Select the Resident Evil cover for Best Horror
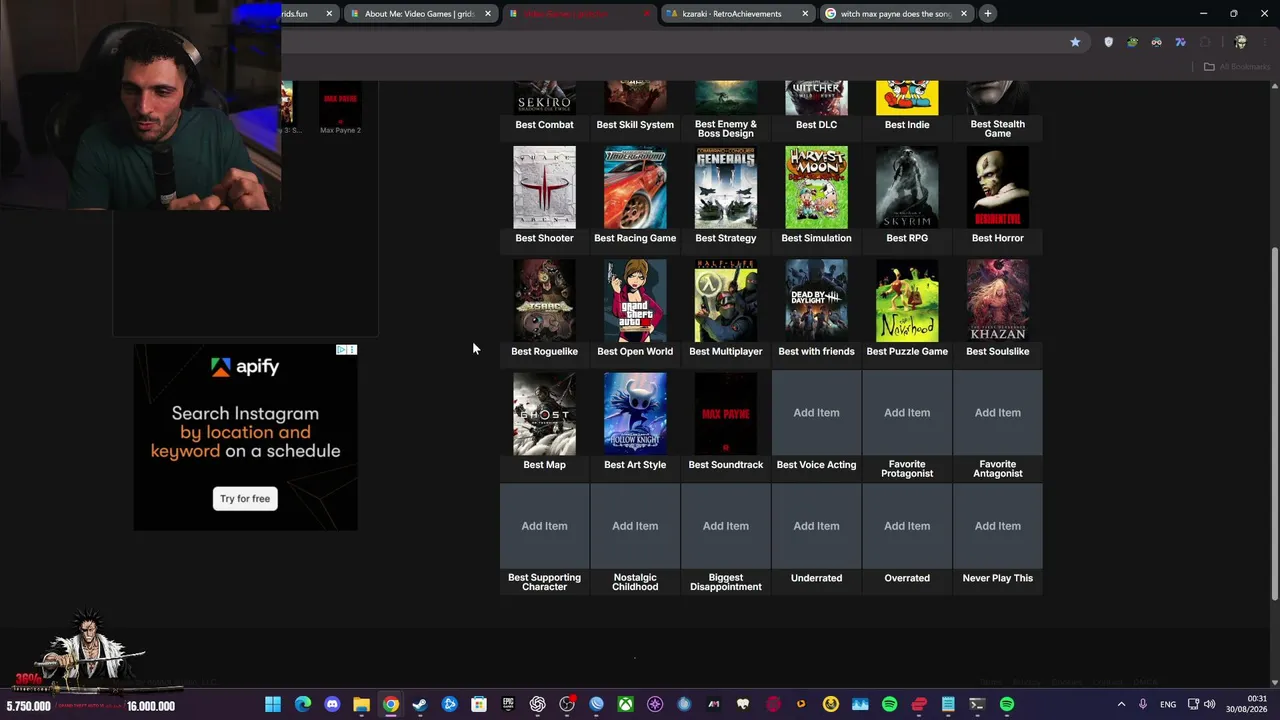The width and height of the screenshot is (1280, 720). coord(998,187)
